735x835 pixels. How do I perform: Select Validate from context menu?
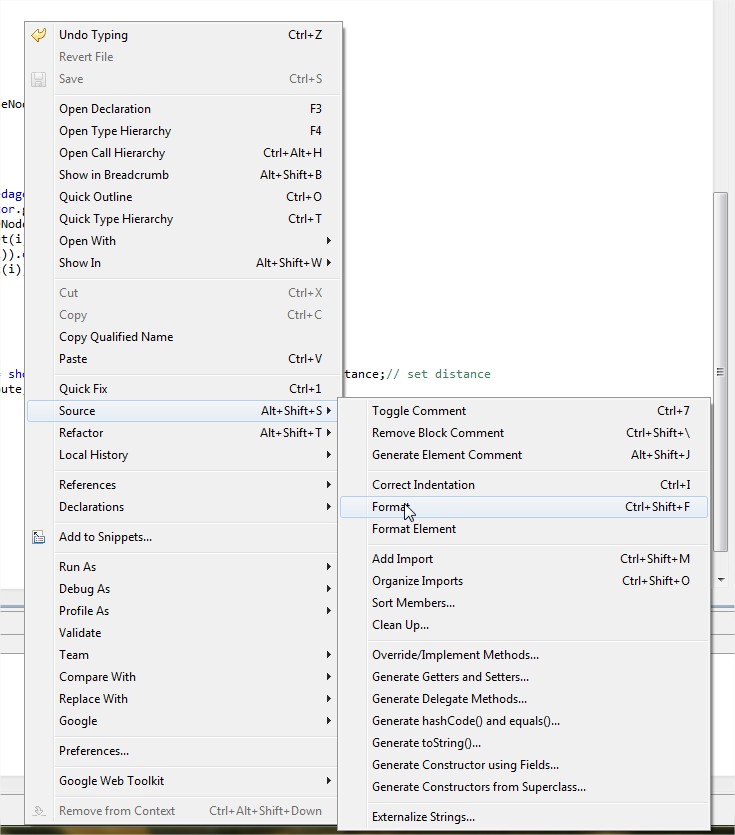pyautogui.click(x=183, y=633)
